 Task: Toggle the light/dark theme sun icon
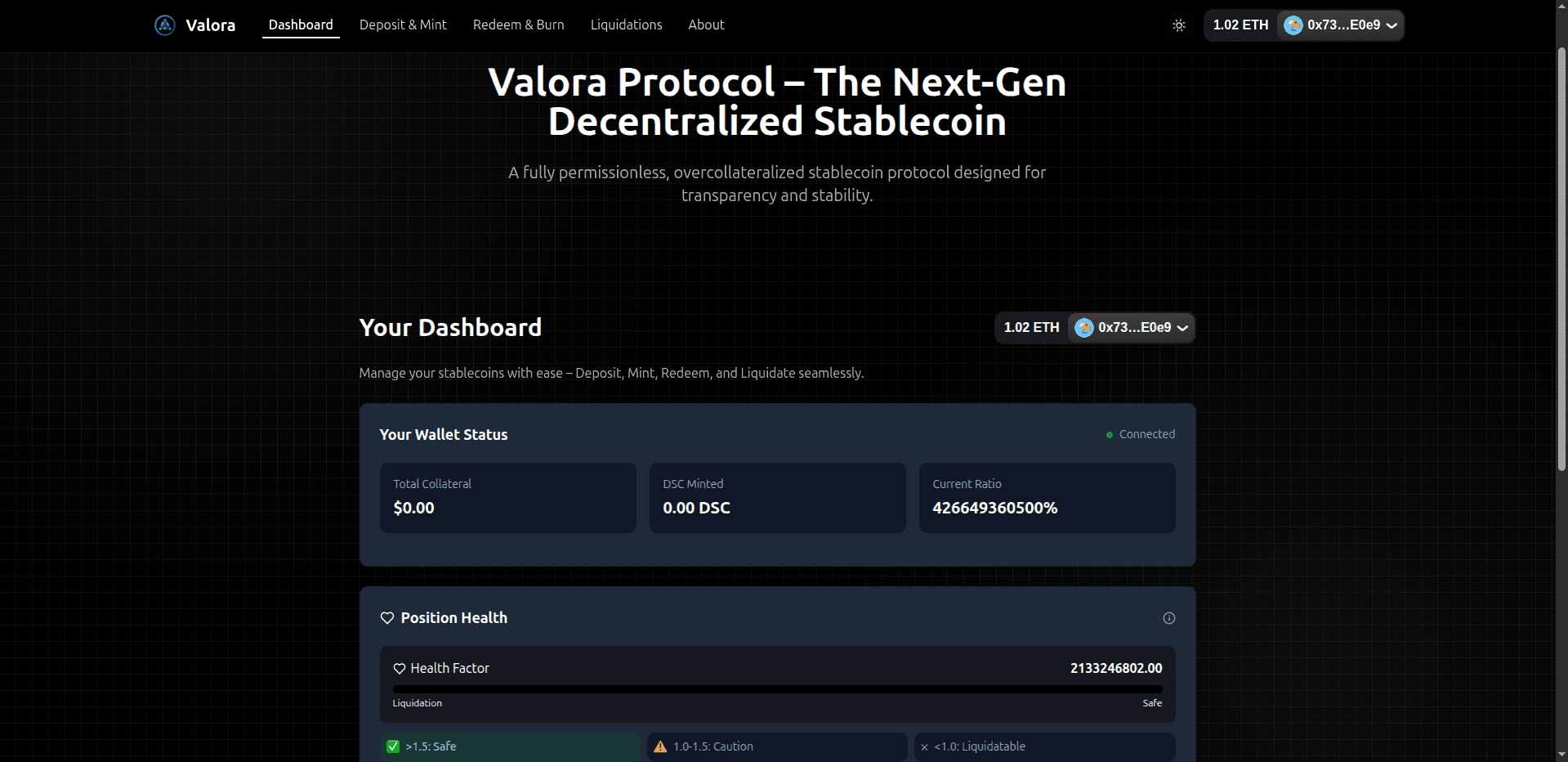(1178, 25)
